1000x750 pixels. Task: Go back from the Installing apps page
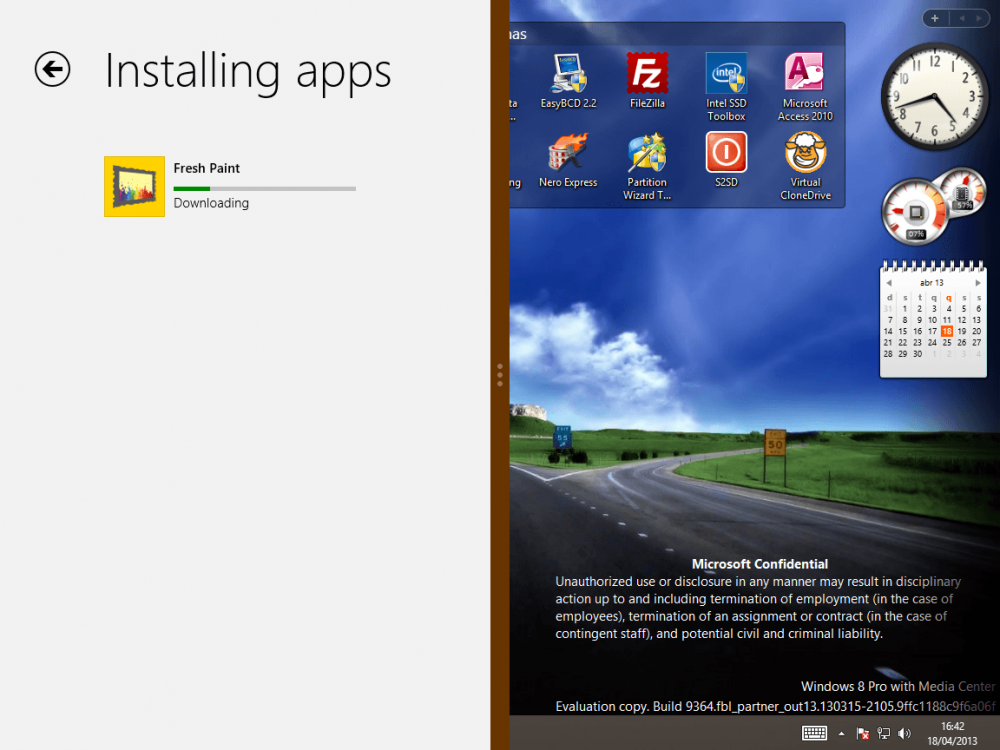click(x=52, y=69)
